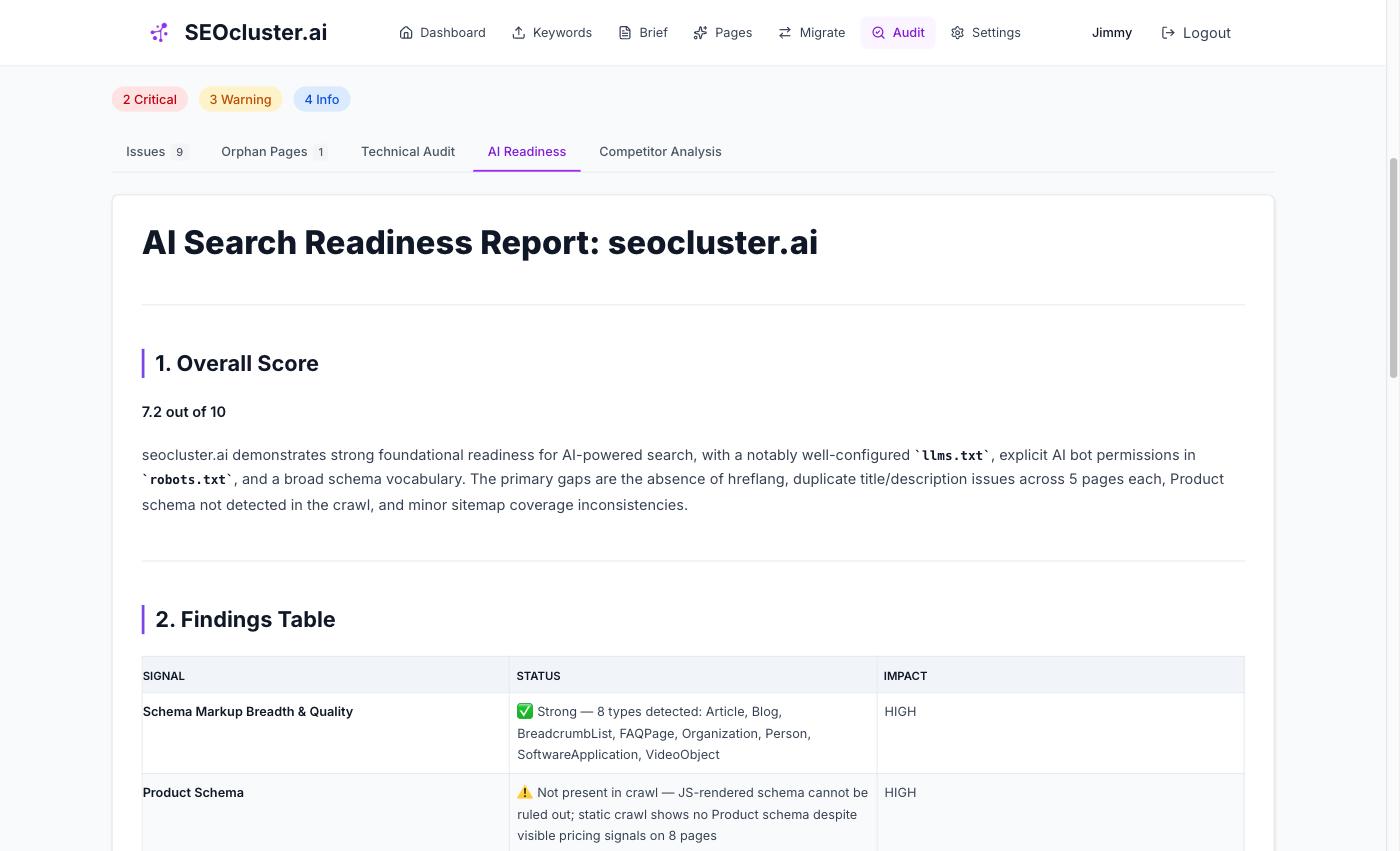Click the Migrate arrows icon
Viewport: 1400px width, 851px height.
pyautogui.click(x=785, y=33)
